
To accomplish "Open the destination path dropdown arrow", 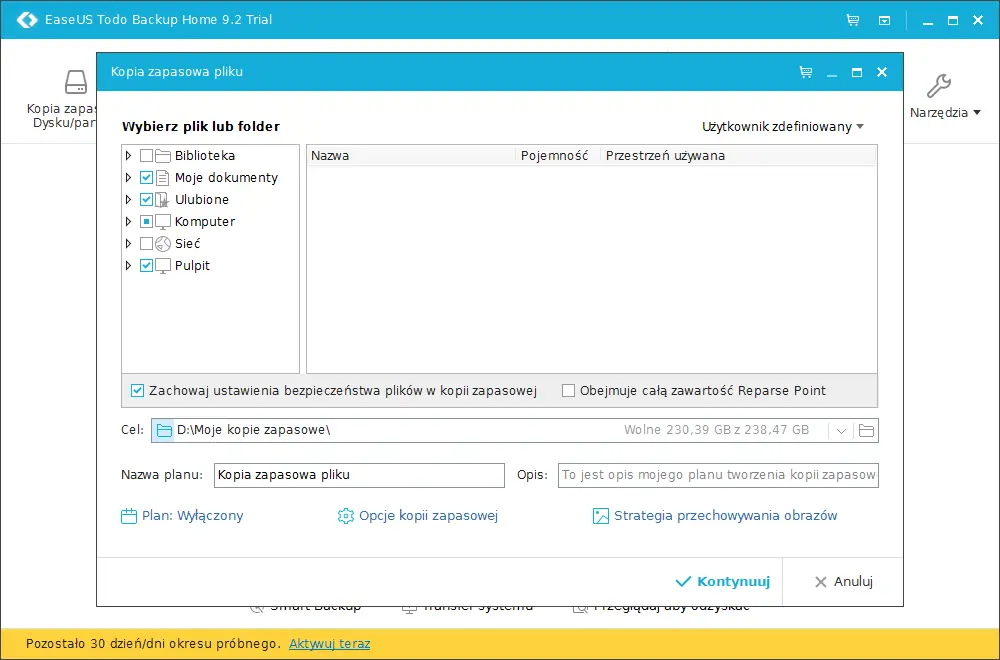I will click(841, 431).
